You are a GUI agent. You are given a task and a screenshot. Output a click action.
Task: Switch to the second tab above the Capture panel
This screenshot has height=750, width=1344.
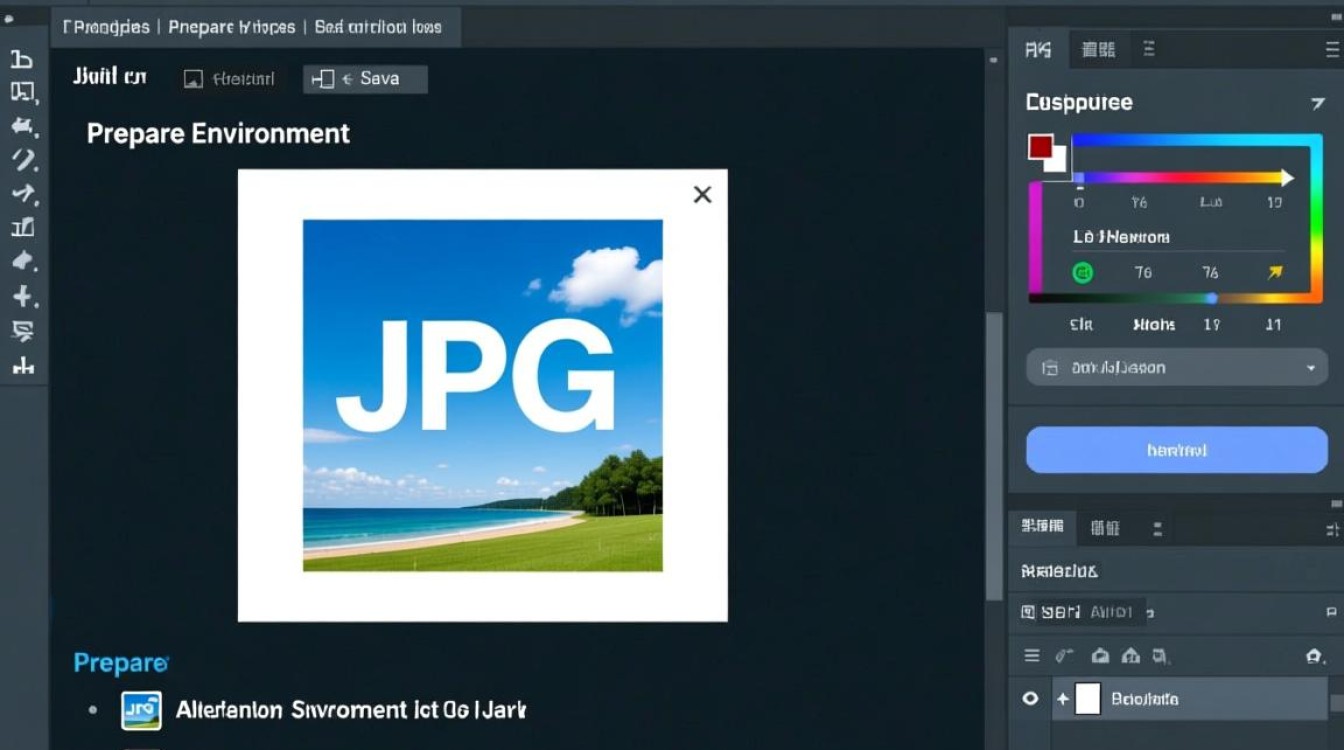(x=1099, y=48)
